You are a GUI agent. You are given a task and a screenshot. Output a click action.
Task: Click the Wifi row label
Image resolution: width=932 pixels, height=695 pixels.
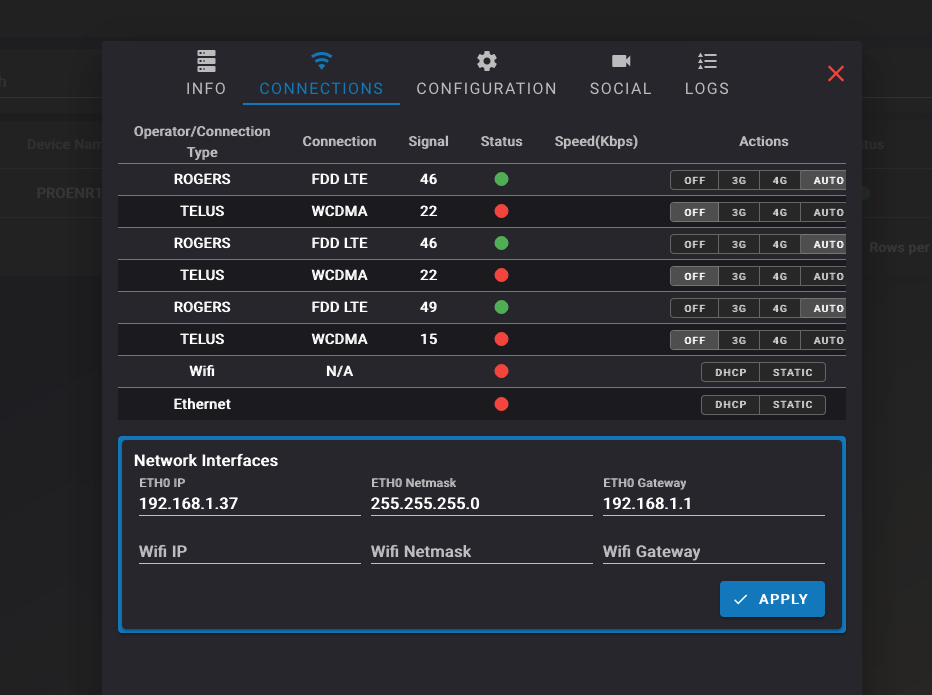[x=202, y=372]
